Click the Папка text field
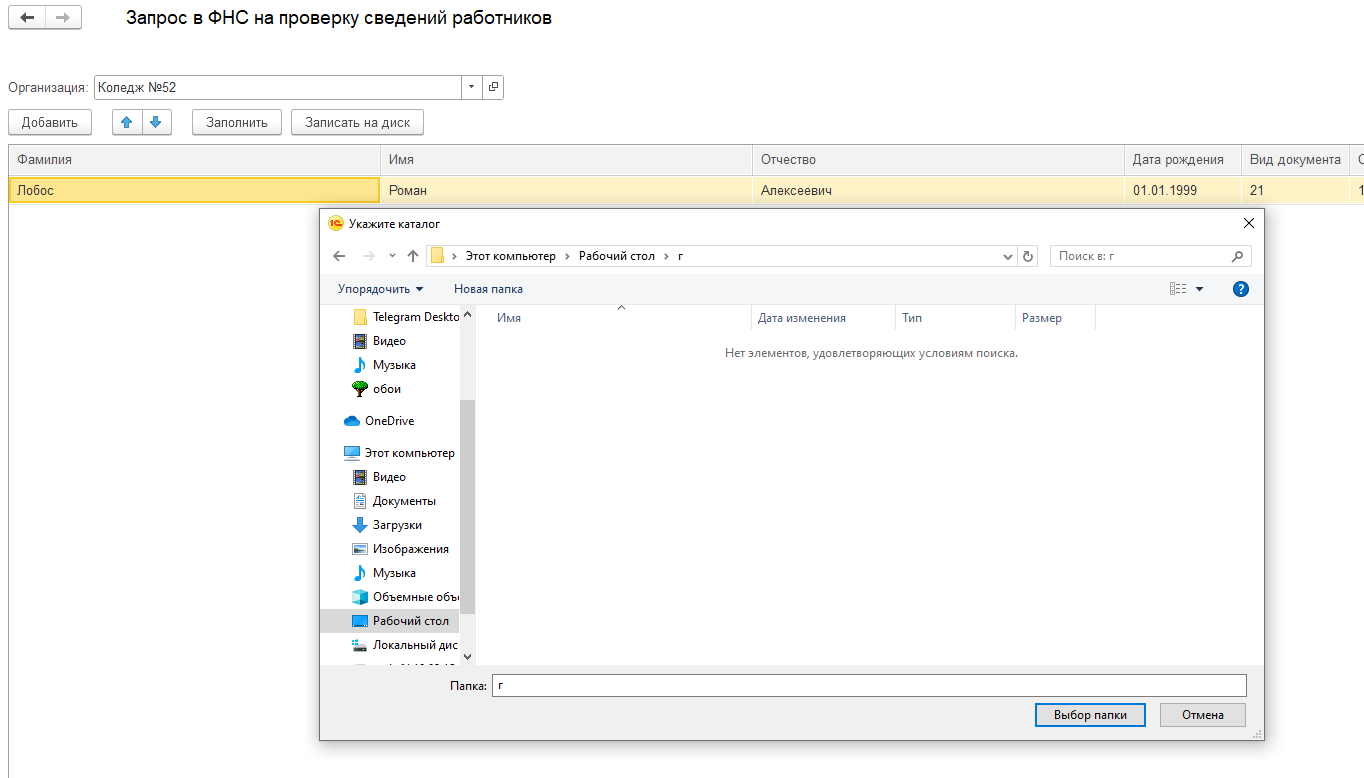 (869, 685)
